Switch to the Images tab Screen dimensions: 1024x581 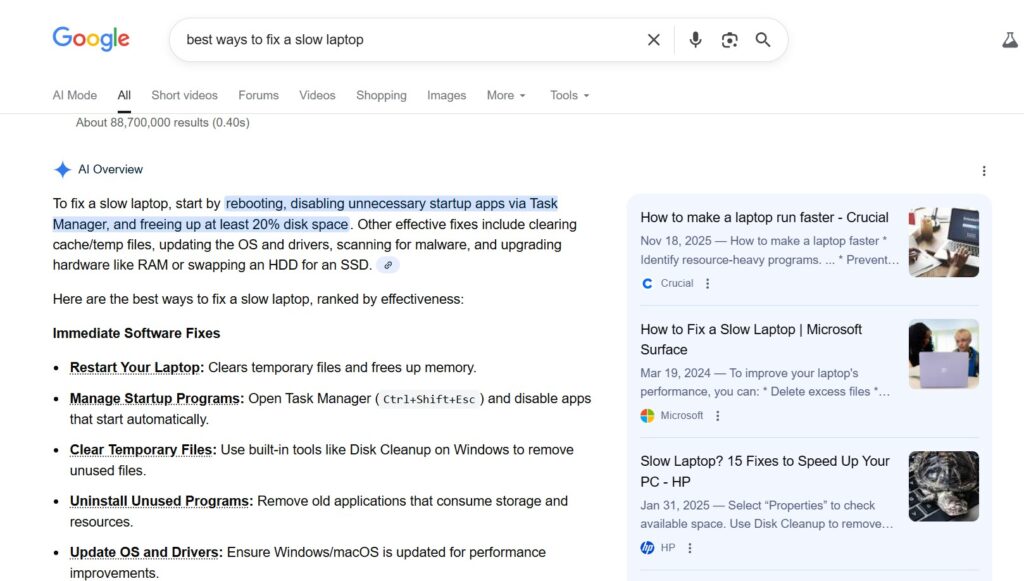tap(446, 95)
